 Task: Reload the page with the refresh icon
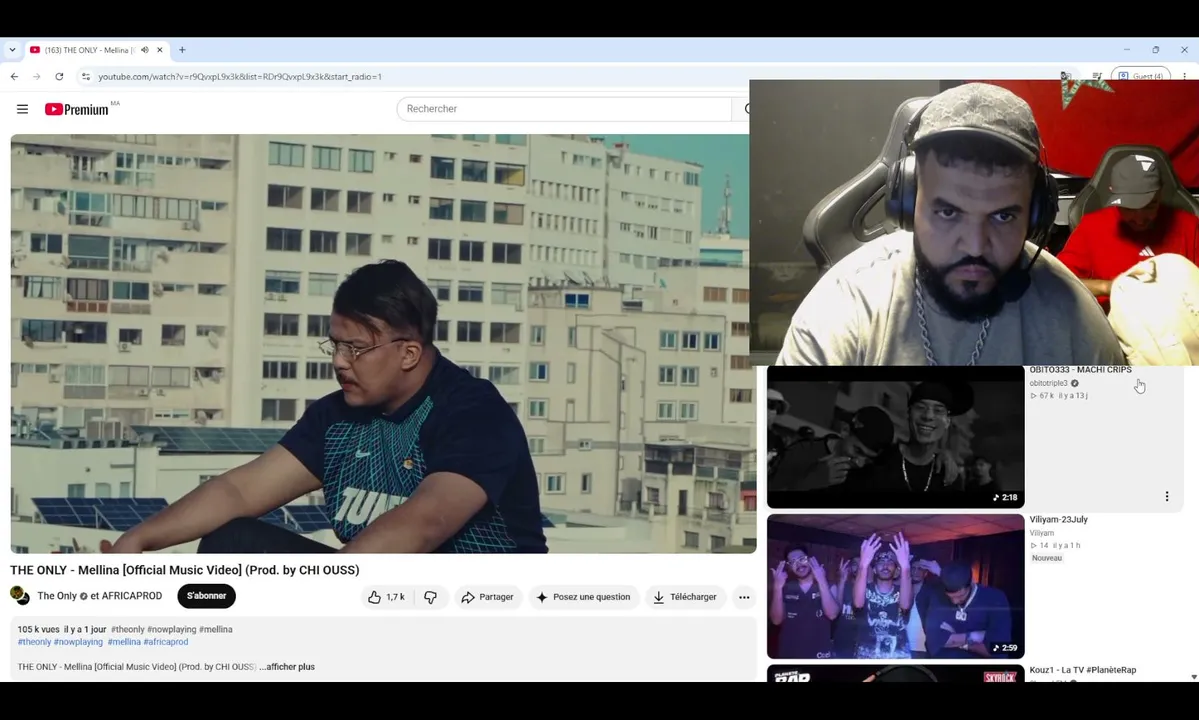(x=59, y=76)
